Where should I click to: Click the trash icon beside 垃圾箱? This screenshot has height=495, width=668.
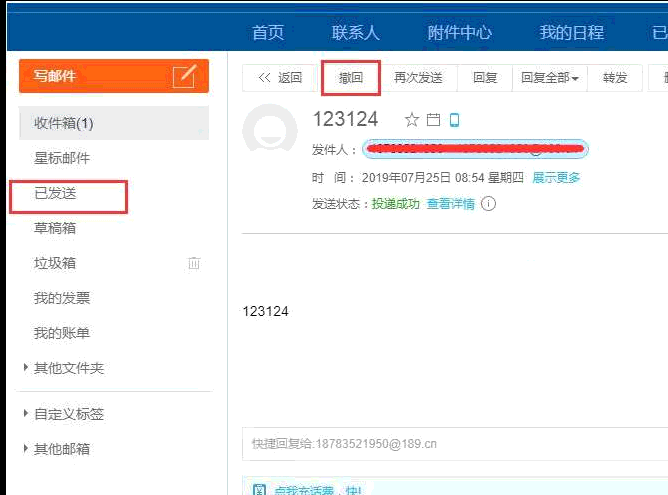pyautogui.click(x=194, y=263)
